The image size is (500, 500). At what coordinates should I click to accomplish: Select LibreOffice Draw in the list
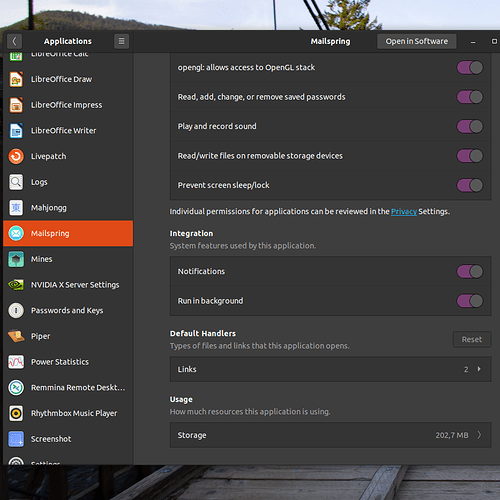pos(68,79)
